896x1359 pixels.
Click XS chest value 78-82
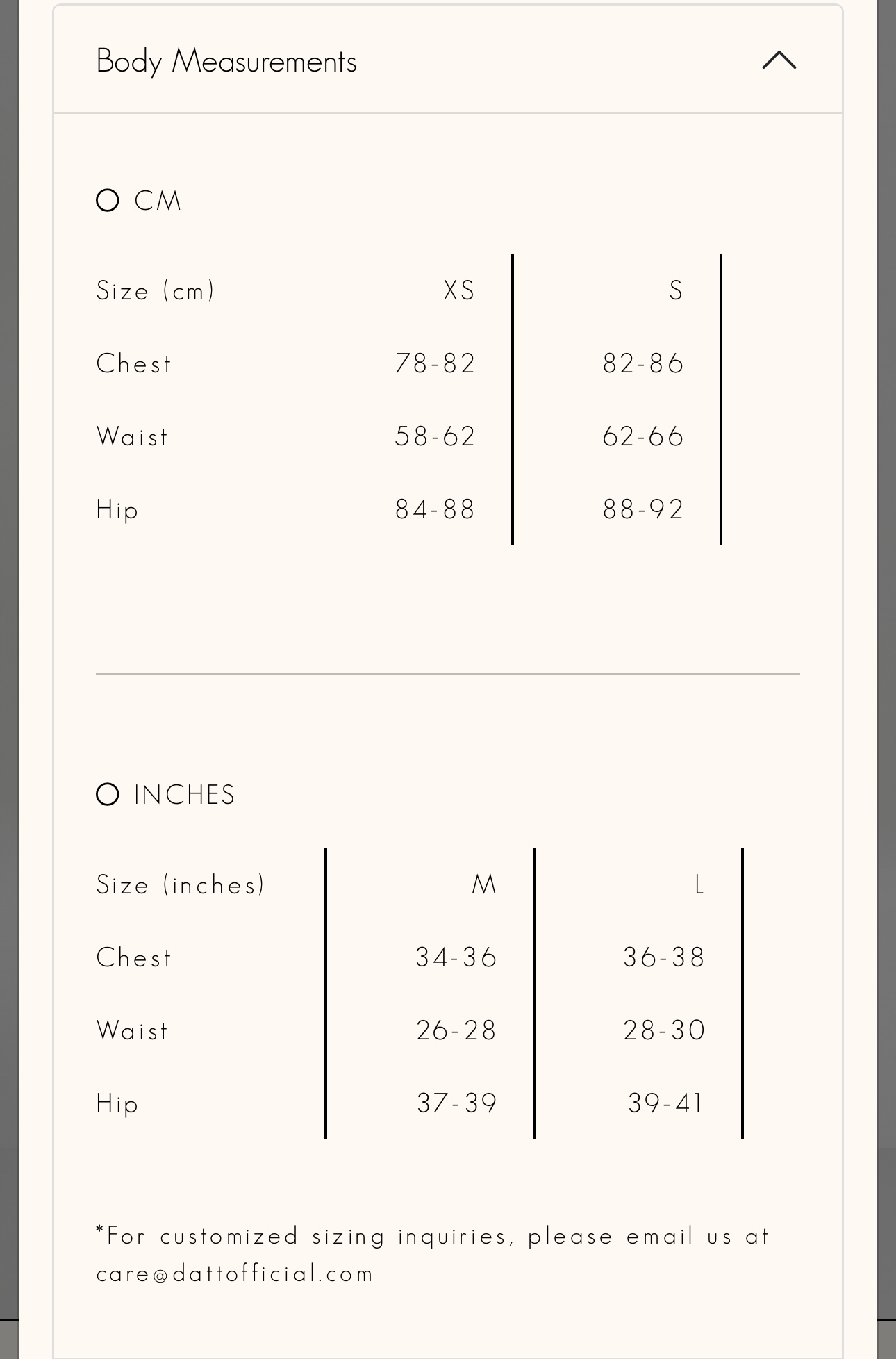tap(435, 363)
